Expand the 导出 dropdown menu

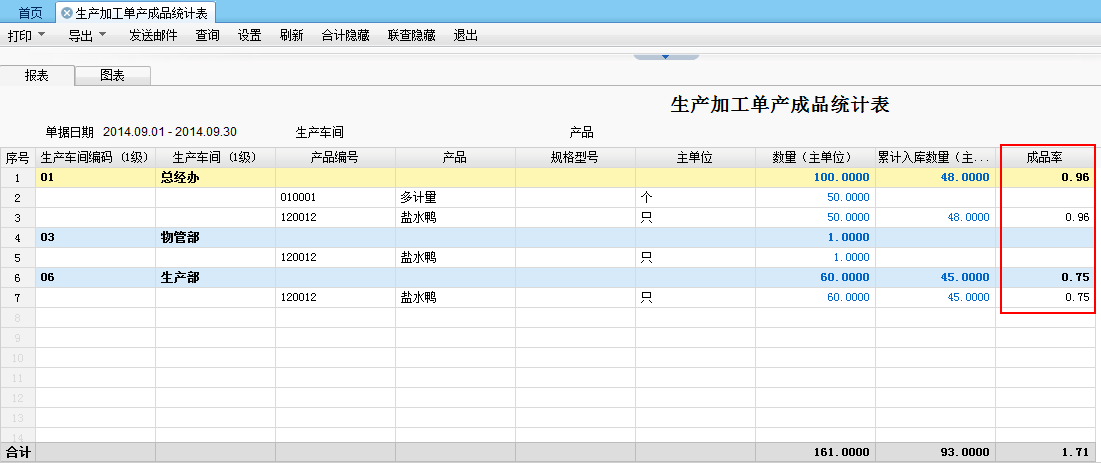(87, 36)
